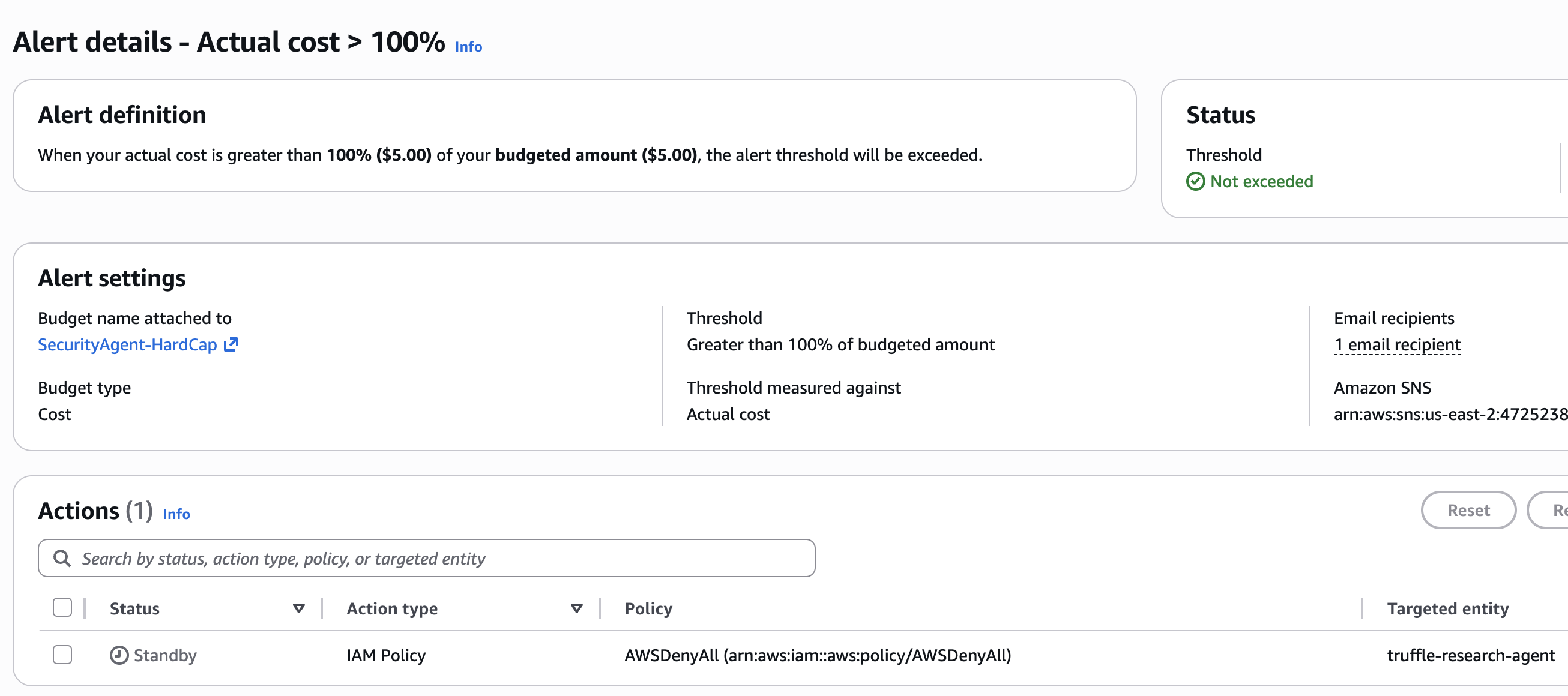The width and height of the screenshot is (1568, 696).
Task: Sort the table by Targeted entity column
Action: click(x=1448, y=608)
